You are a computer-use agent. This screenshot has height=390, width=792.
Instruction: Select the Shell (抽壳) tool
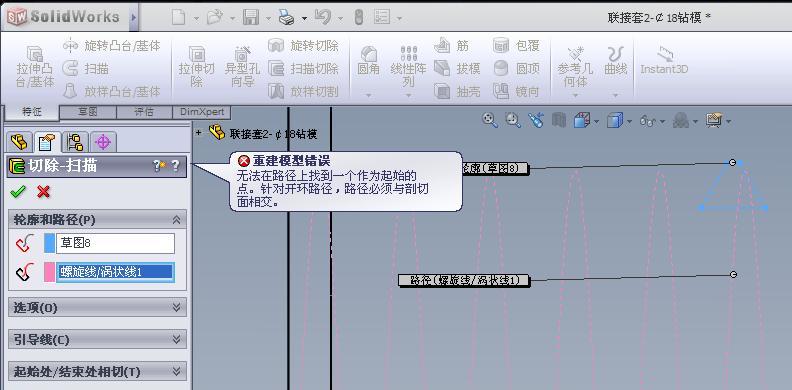click(457, 91)
